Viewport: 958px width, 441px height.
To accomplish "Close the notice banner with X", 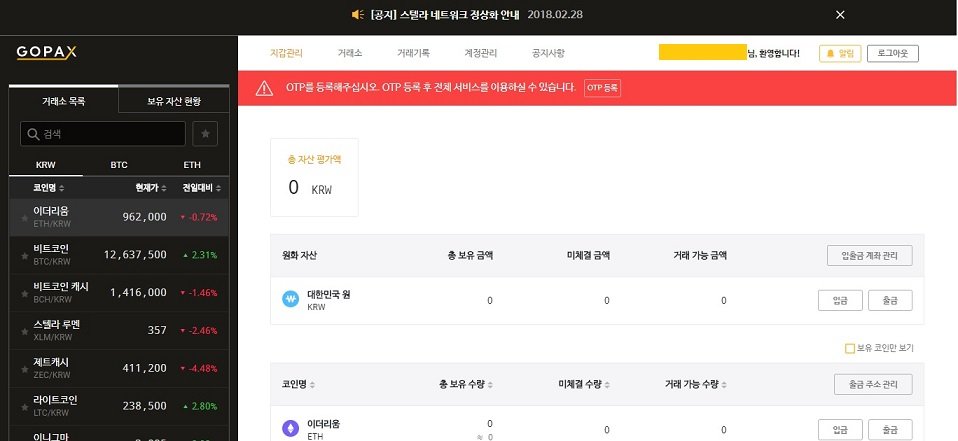I will click(x=840, y=15).
